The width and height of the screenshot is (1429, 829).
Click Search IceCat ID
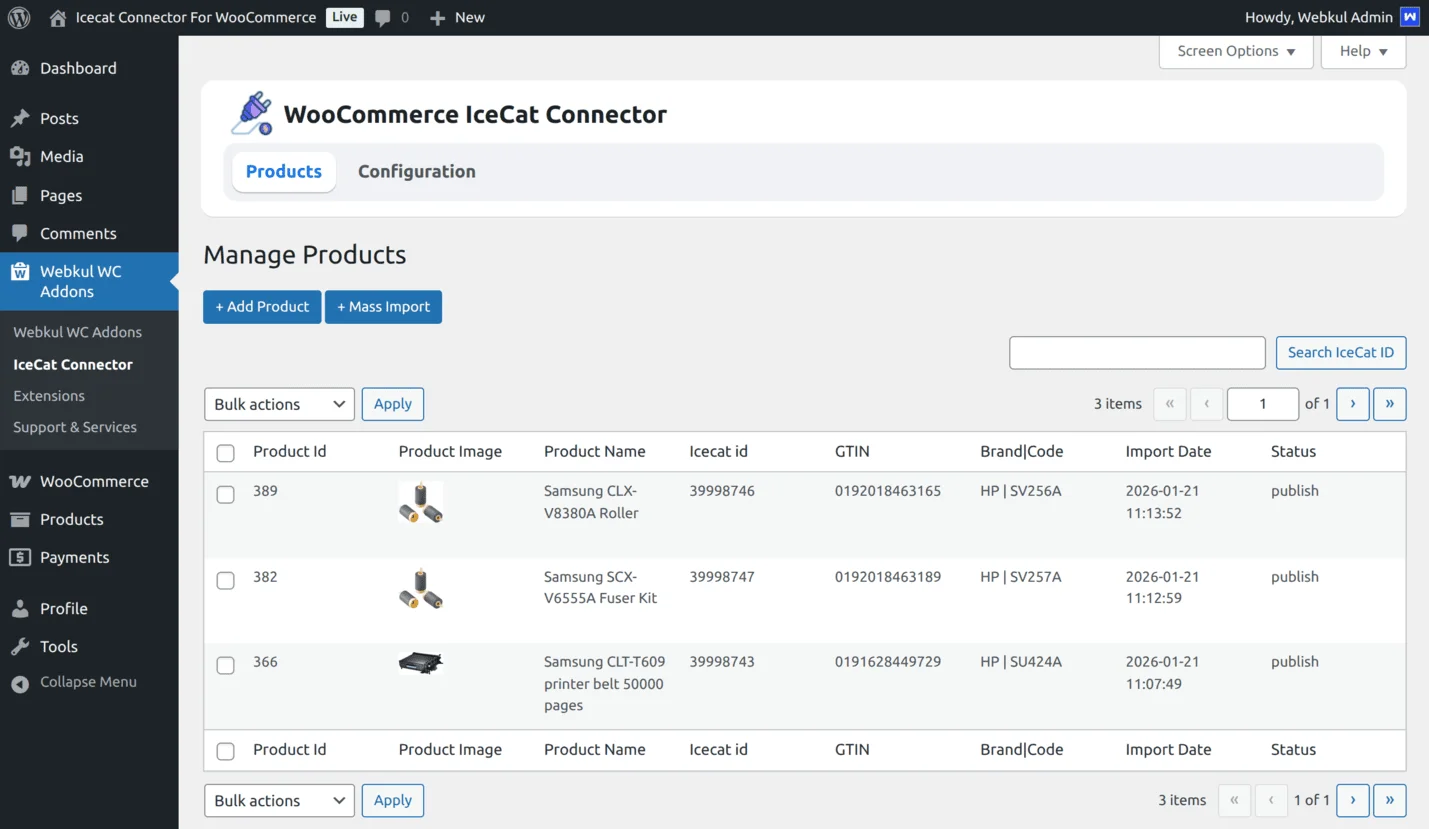click(x=1340, y=352)
